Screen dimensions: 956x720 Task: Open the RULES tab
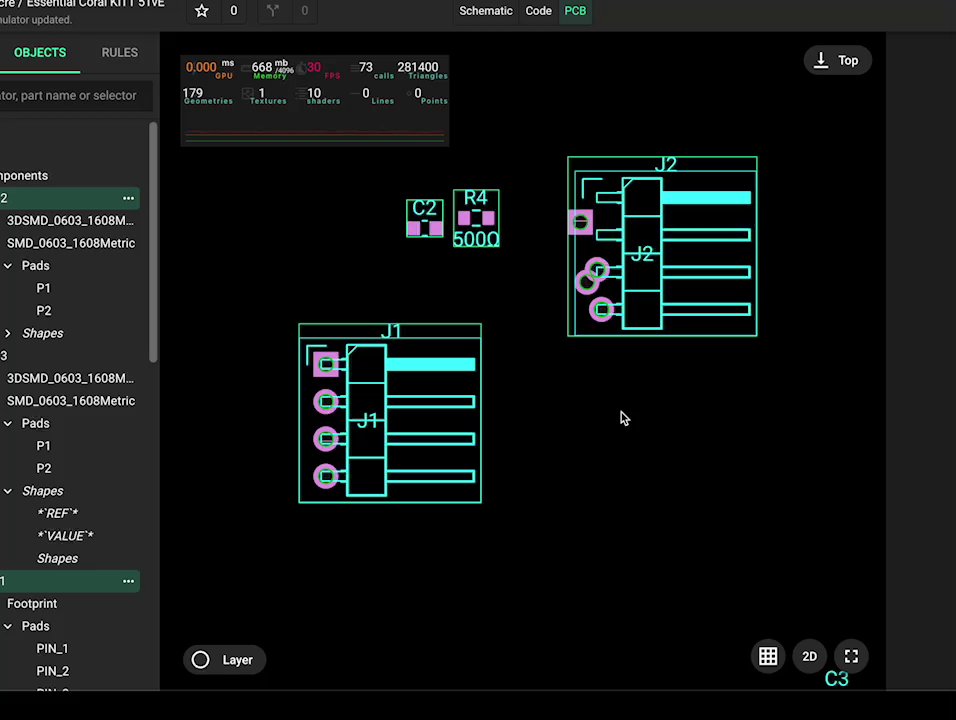(x=119, y=52)
